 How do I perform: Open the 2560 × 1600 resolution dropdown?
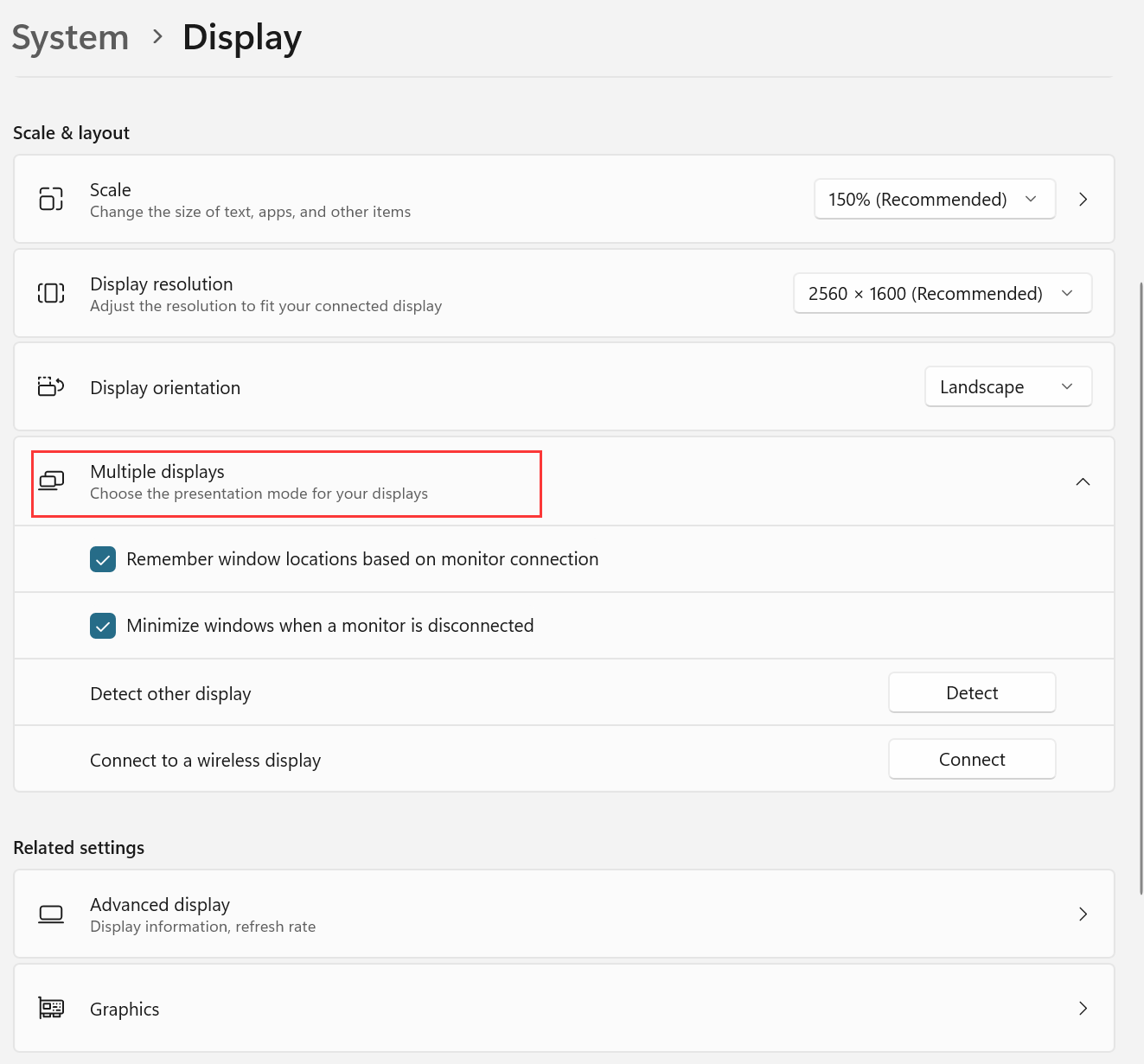[x=943, y=293]
